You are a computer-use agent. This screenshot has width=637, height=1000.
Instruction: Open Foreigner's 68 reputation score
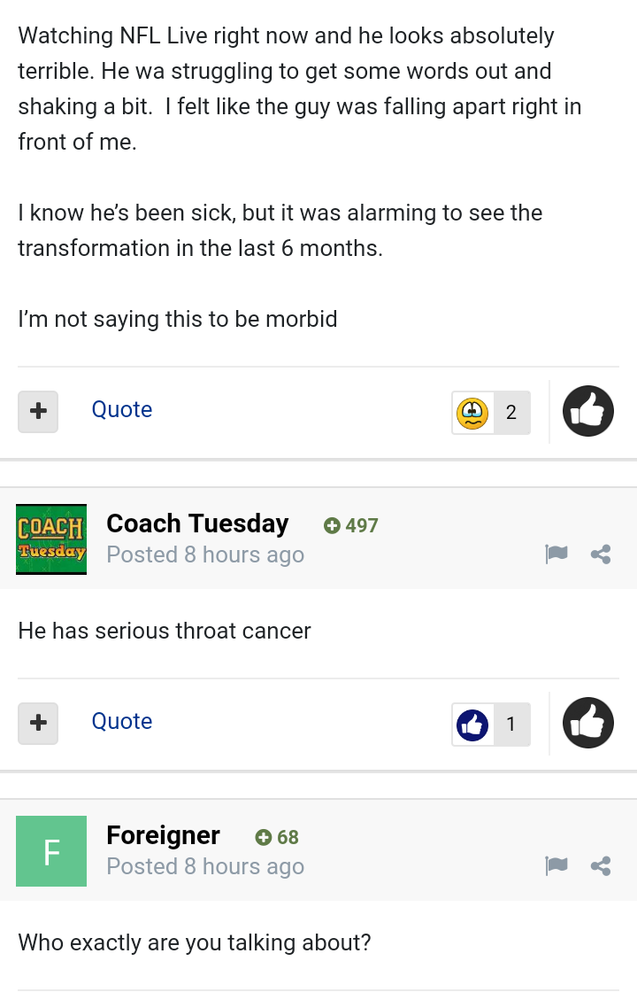(x=277, y=837)
